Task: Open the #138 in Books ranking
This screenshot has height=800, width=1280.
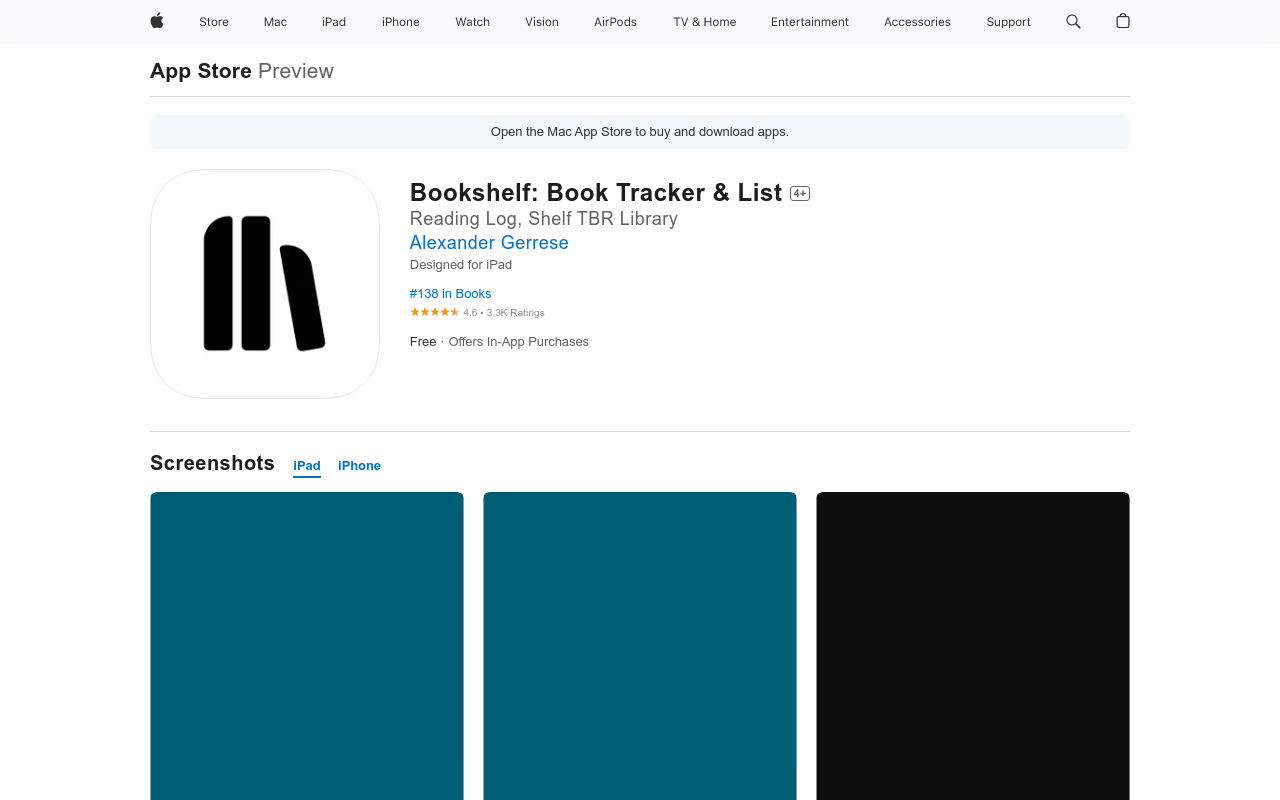Action: [x=450, y=293]
